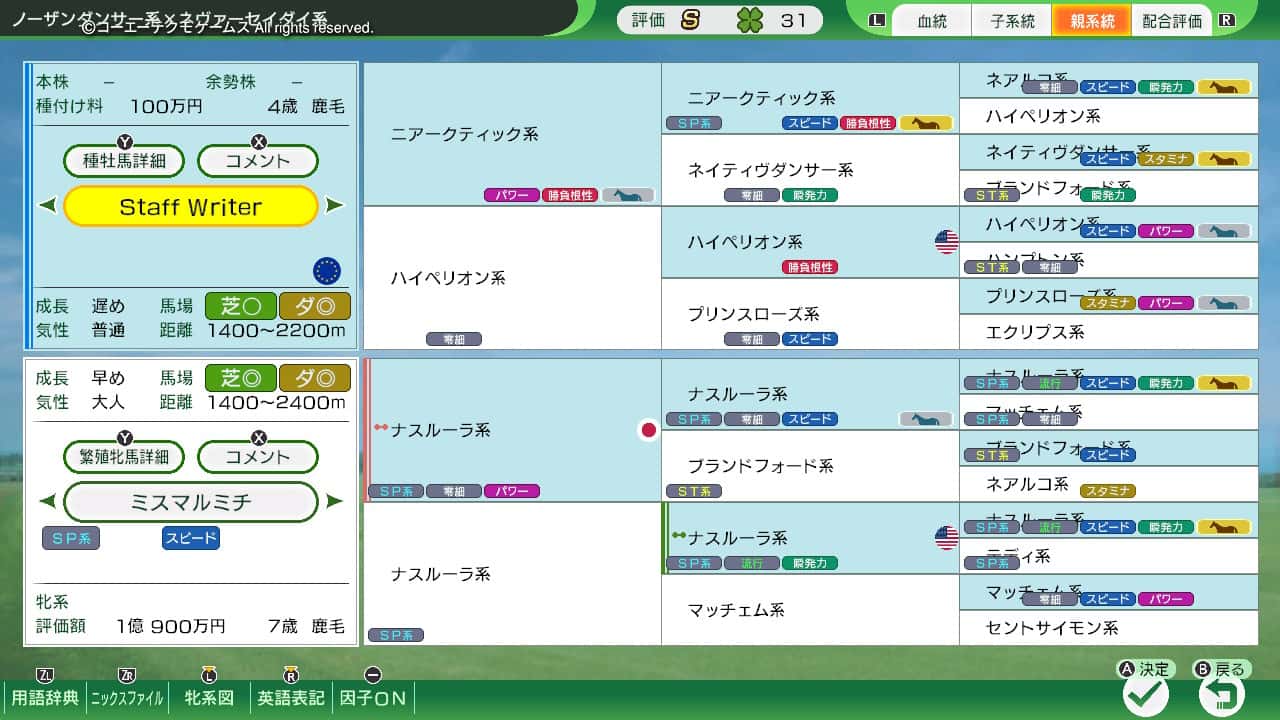Switch to next mare after ミスマルミチ
Image resolution: width=1280 pixels, height=720 pixels.
335,501
